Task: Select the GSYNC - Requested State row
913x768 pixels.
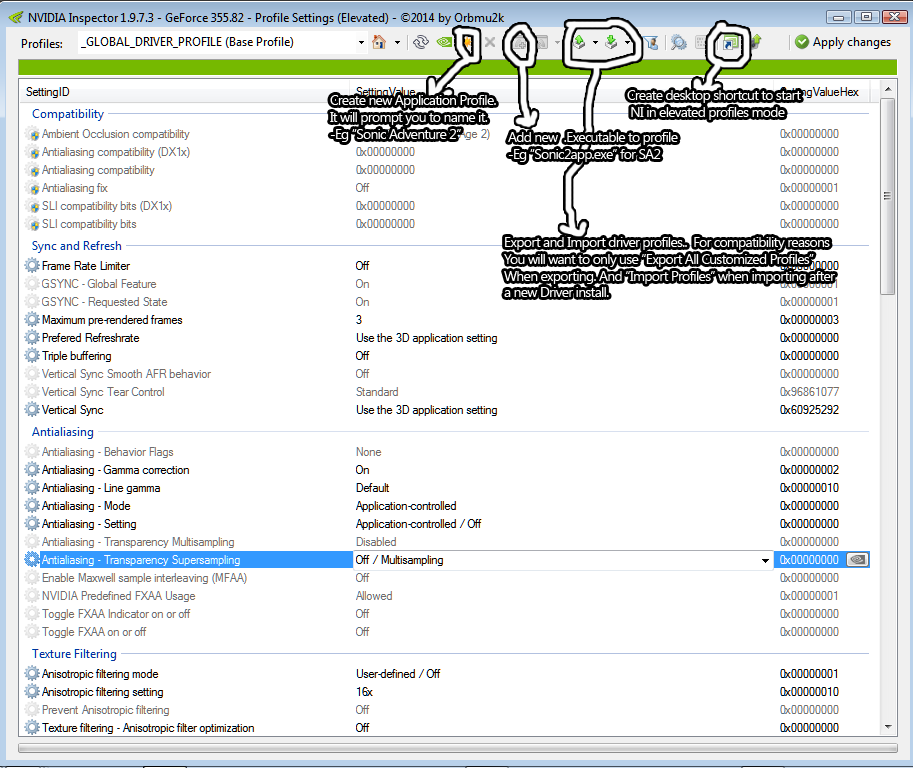Action: [x=104, y=302]
